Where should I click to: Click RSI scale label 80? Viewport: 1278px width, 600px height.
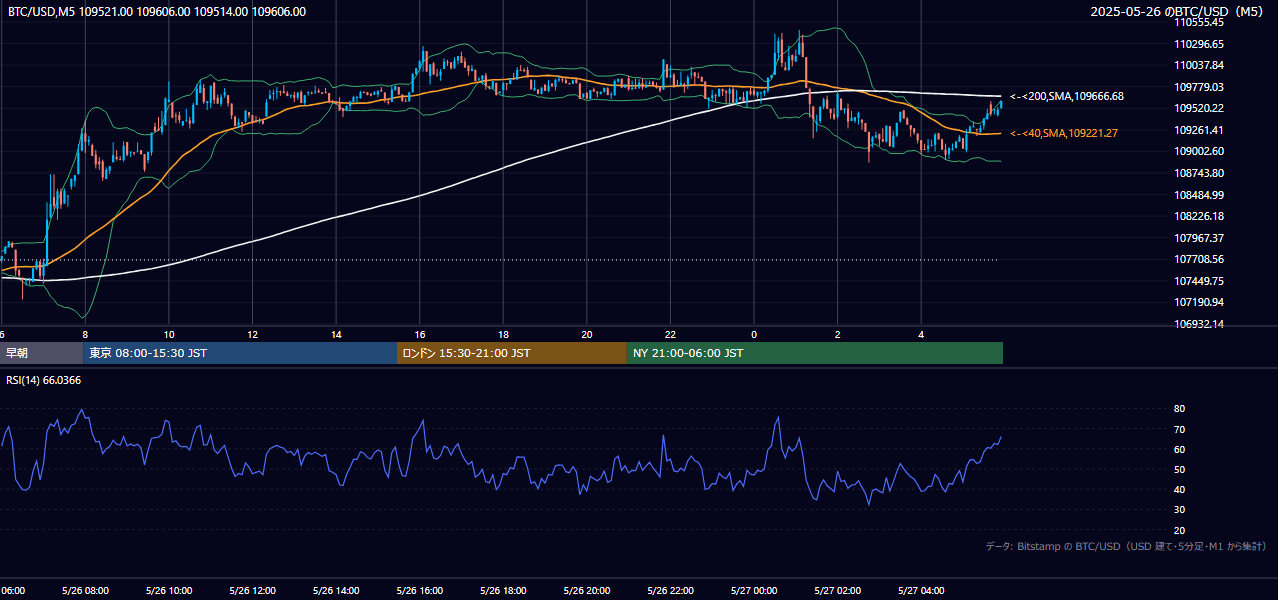pyautogui.click(x=1179, y=409)
